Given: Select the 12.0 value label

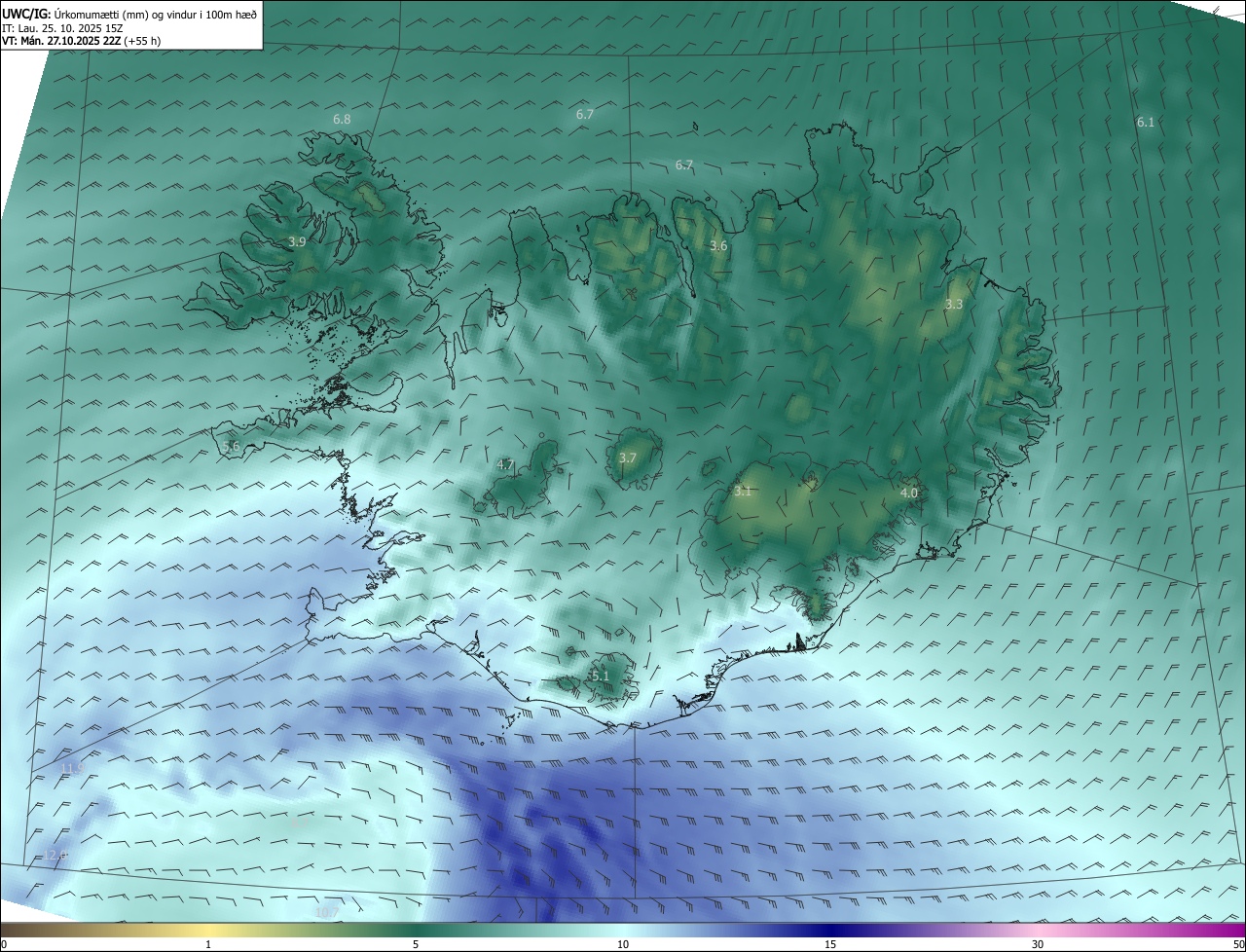Looking at the screenshot, I should pos(55,855).
